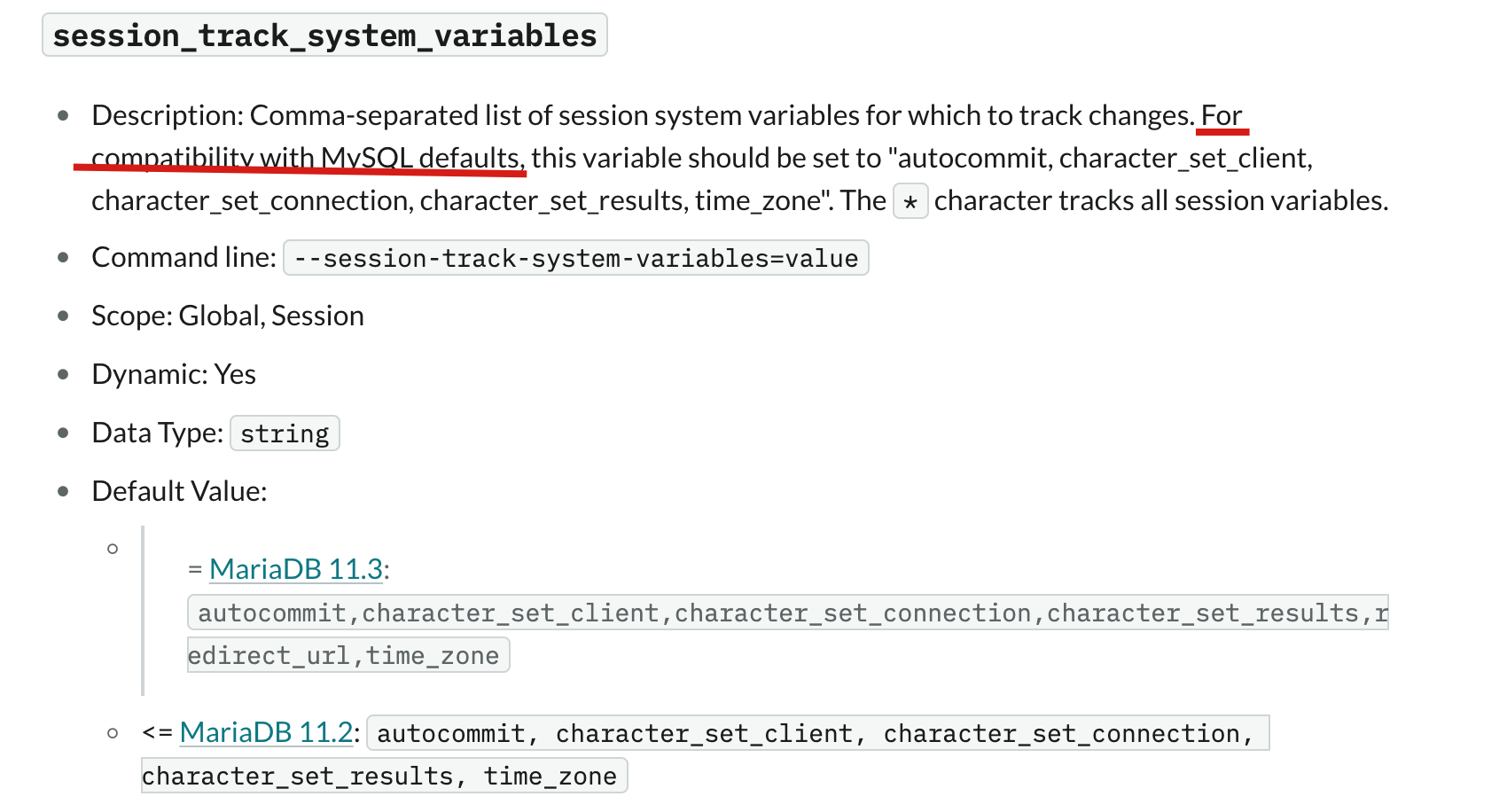The height and width of the screenshot is (812, 1507).
Task: Click the grey blockquote bar beside MariaDB 11.3
Action: pyautogui.click(x=143, y=611)
